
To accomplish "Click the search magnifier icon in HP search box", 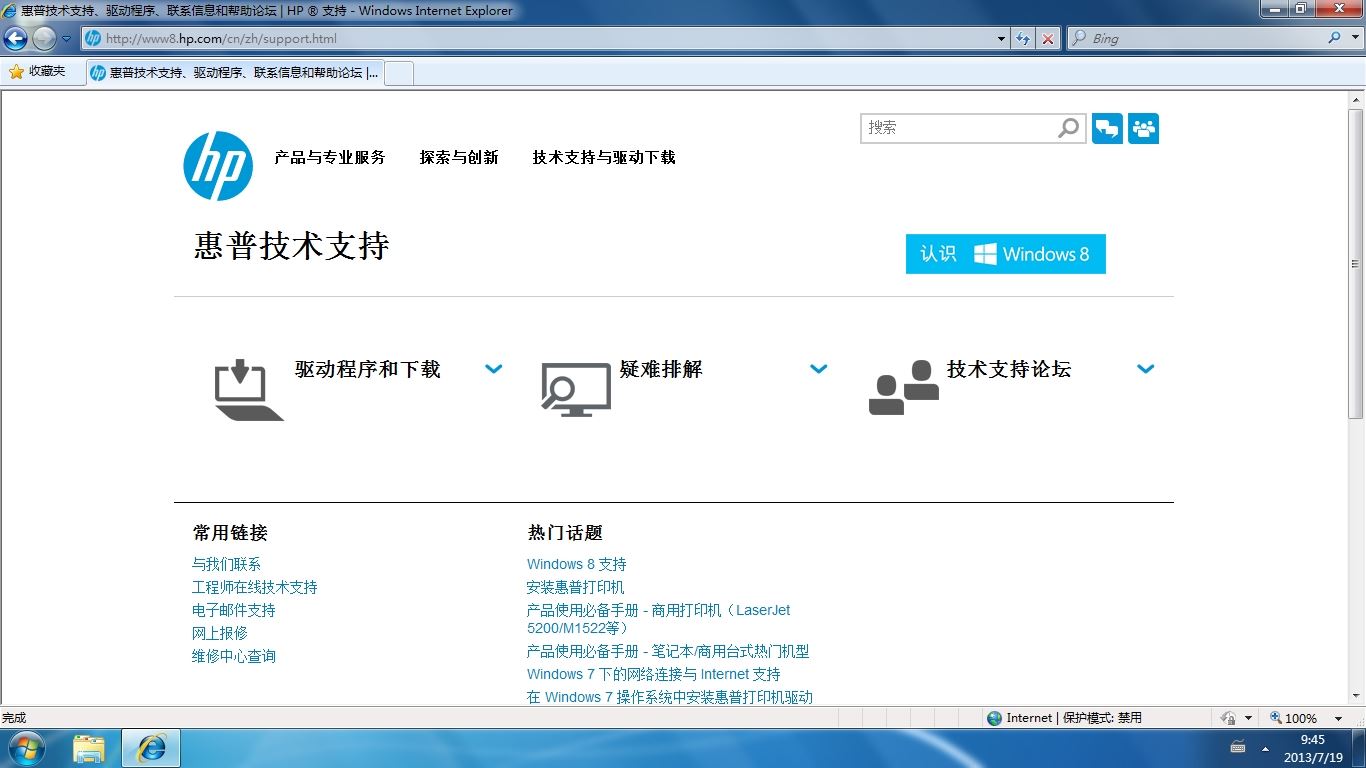I will [1069, 128].
